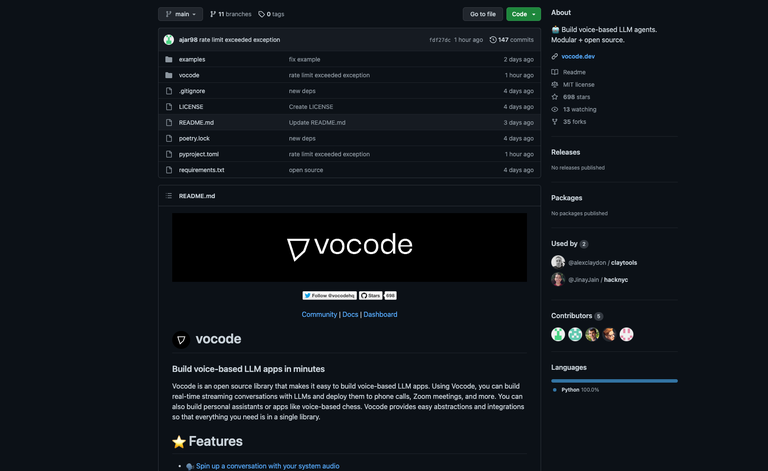Open the Contributors section heading
Screen dimensions: 768x471
click(x=572, y=316)
